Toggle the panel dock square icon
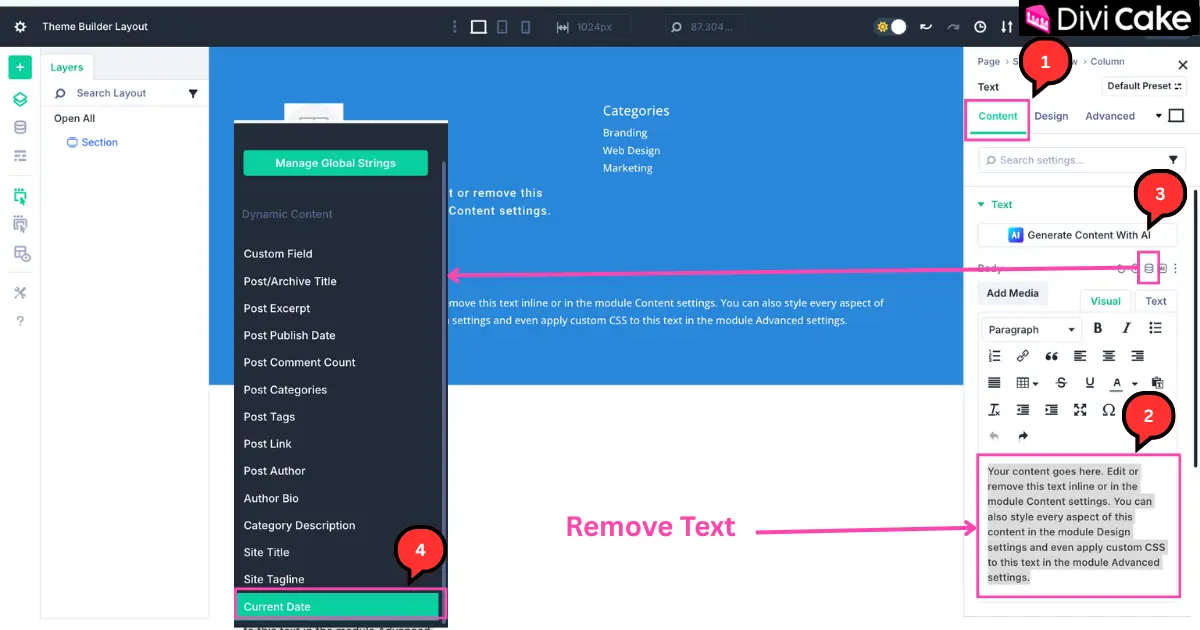The width and height of the screenshot is (1200, 630). click(x=1176, y=116)
